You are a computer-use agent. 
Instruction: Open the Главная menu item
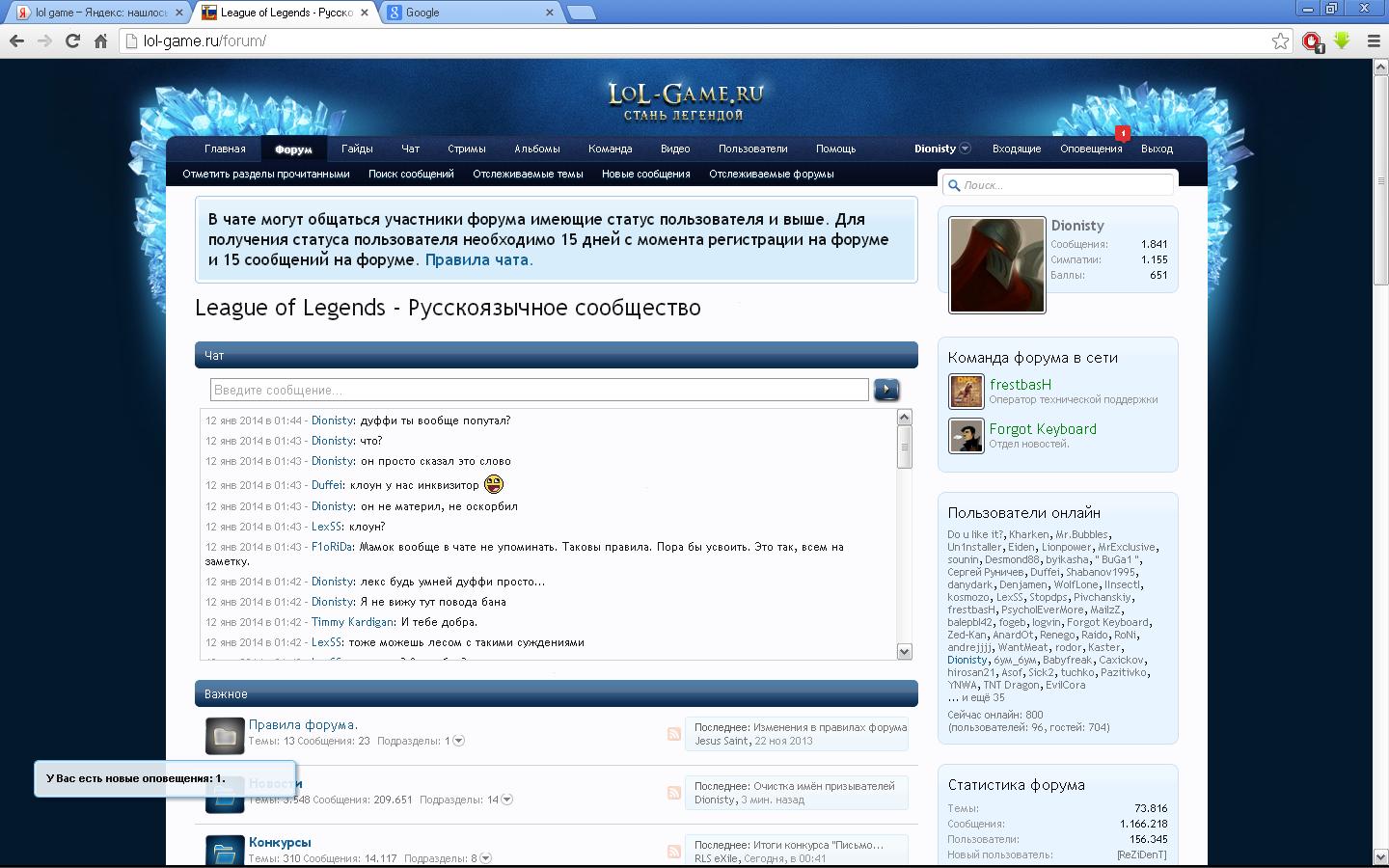click(x=225, y=149)
